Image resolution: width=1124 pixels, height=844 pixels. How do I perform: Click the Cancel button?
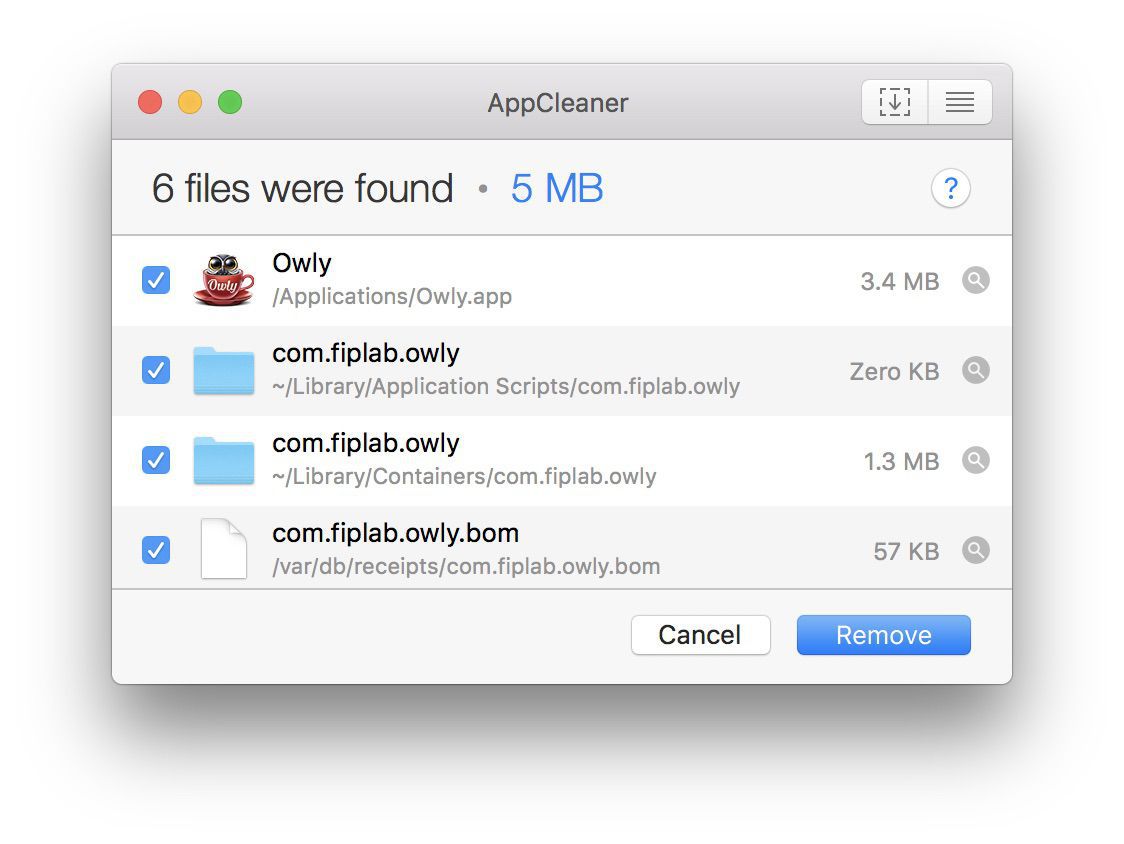pos(700,635)
